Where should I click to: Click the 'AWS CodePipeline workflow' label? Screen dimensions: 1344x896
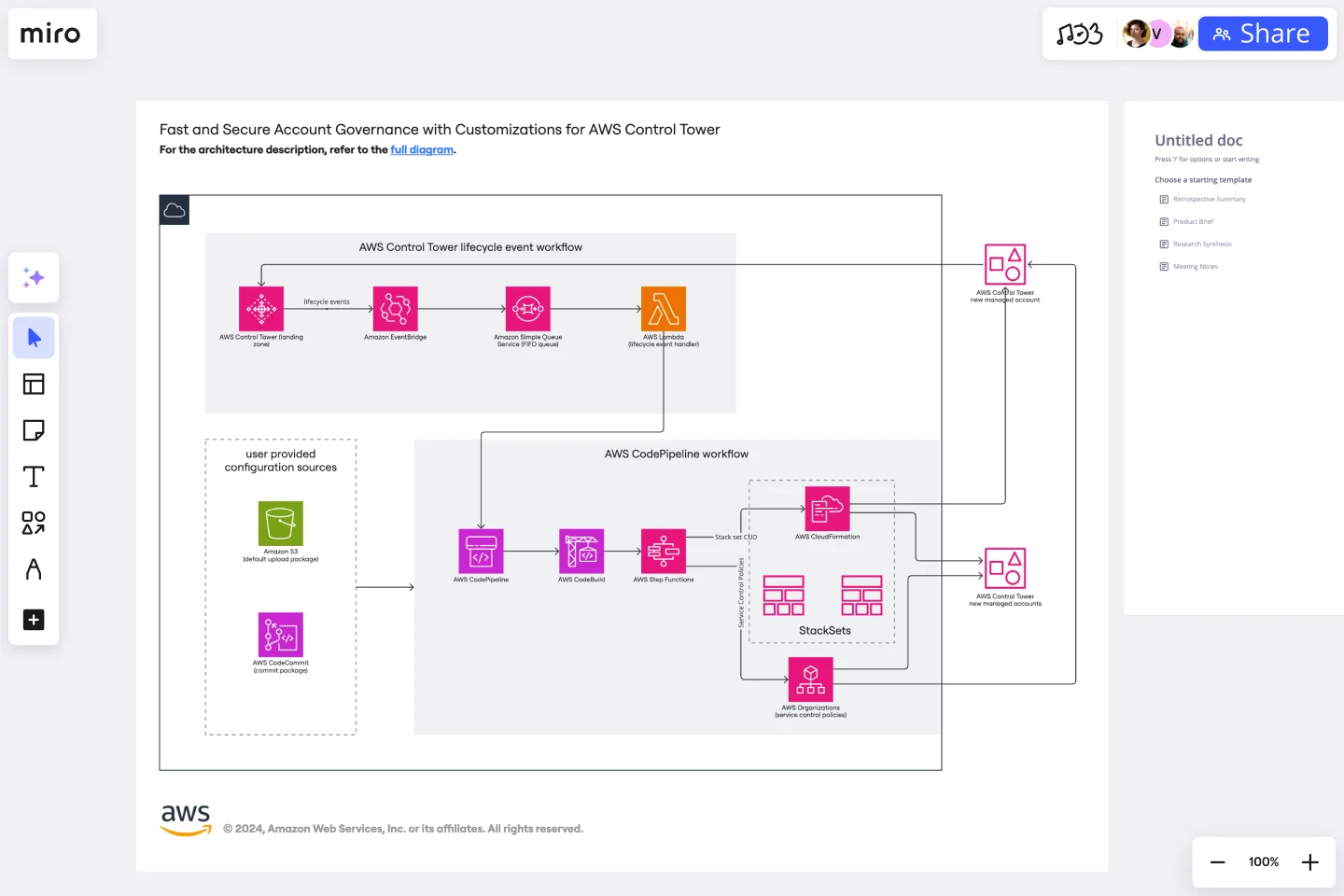pyautogui.click(x=677, y=455)
